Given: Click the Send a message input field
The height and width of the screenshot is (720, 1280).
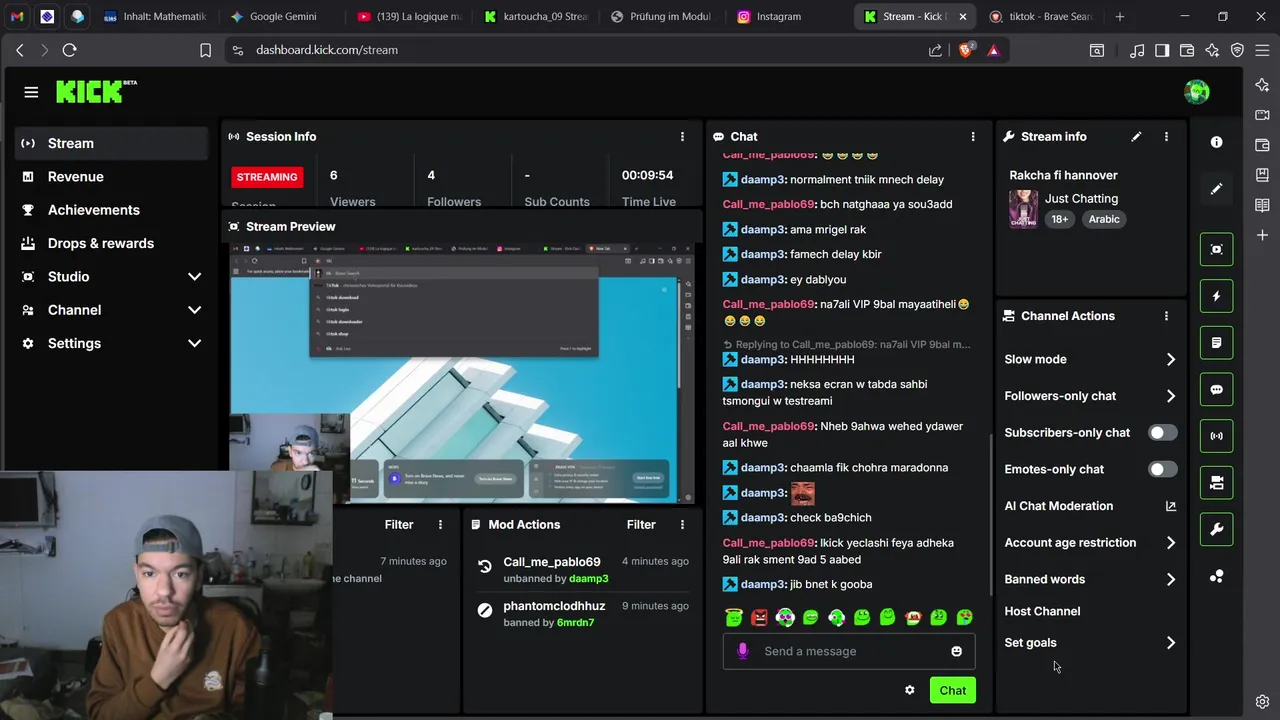Looking at the screenshot, I should (848, 651).
